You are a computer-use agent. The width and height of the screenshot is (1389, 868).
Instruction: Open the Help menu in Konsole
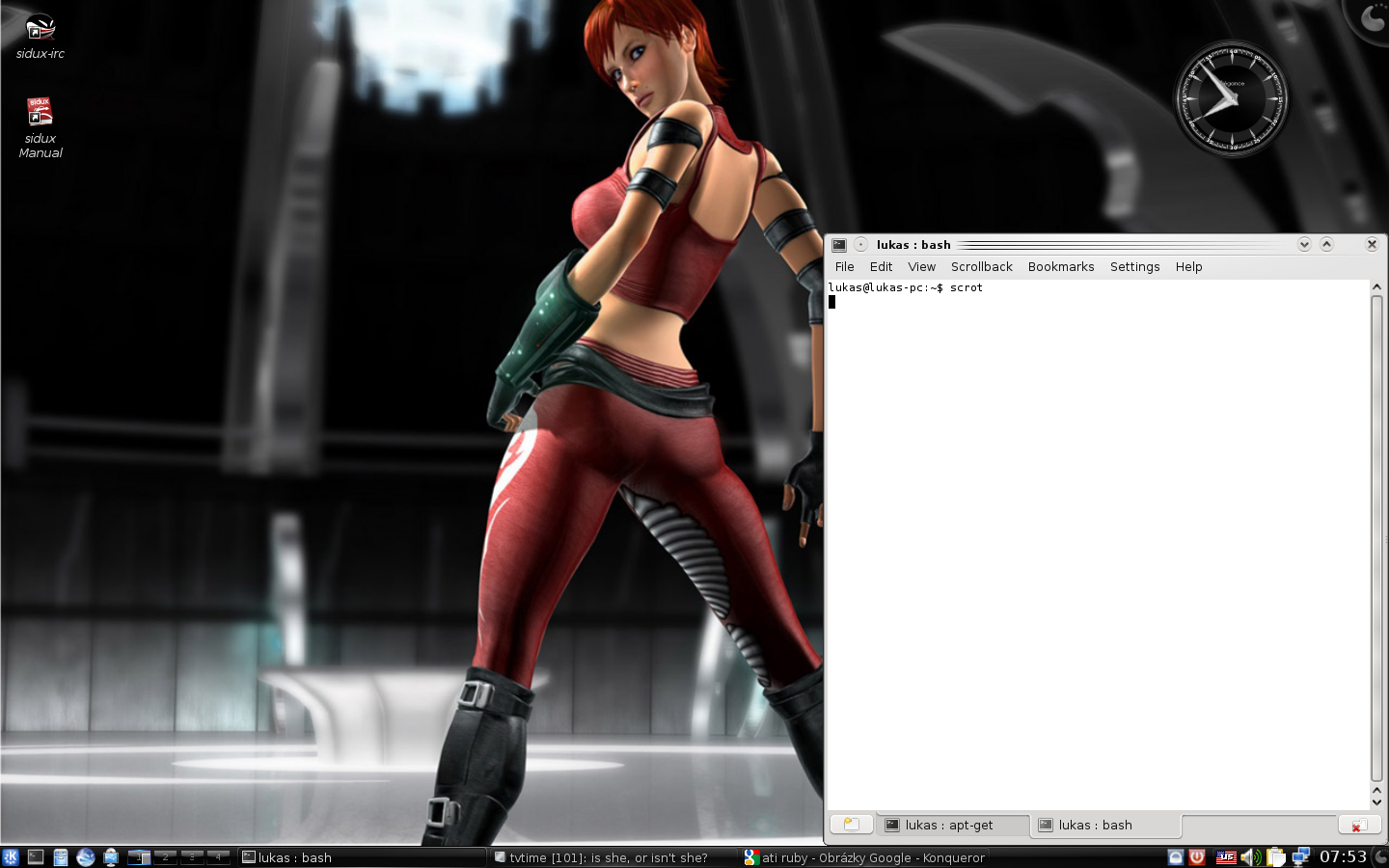(x=1188, y=267)
